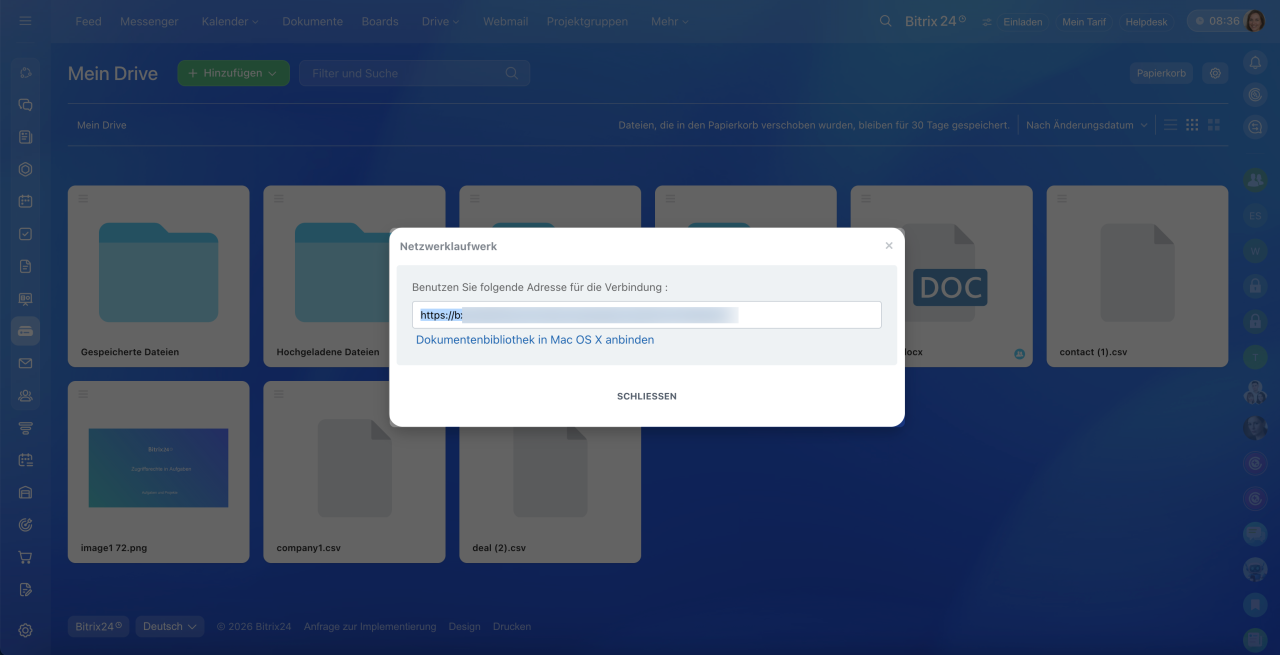Click the Design footer link
Image resolution: width=1280 pixels, height=655 pixels.
[x=464, y=627]
